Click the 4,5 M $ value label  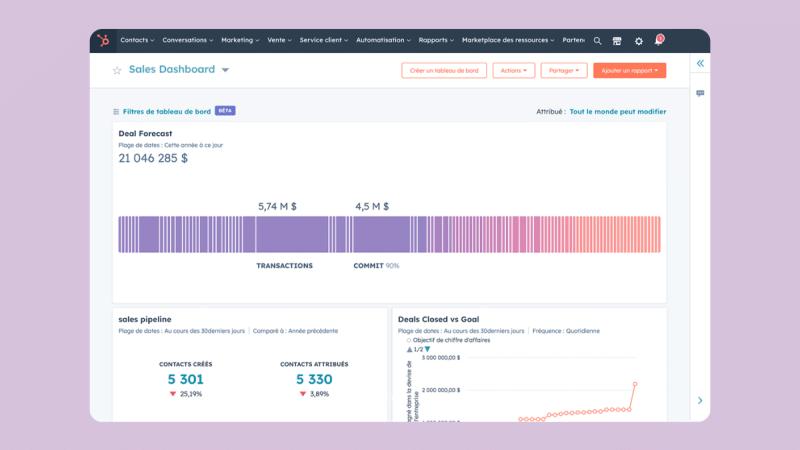(372, 207)
